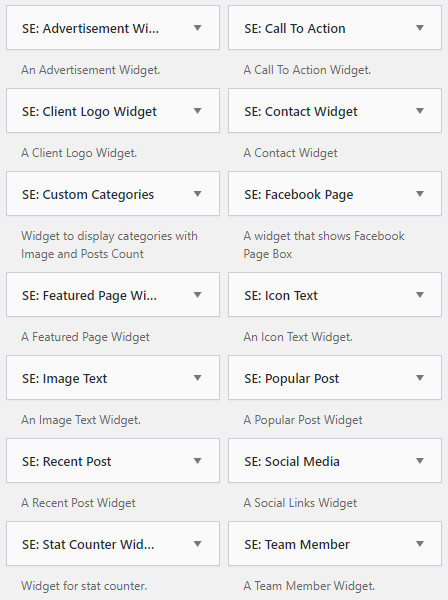
Task: Expand the SE: Advertisement widget arrow
Action: pos(197,28)
